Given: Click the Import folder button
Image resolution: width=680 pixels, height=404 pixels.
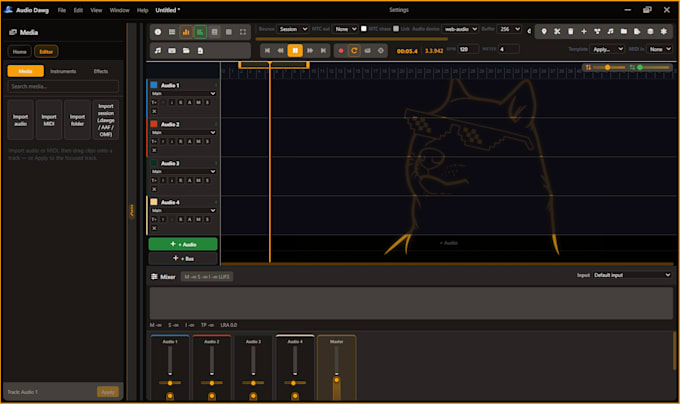Looking at the screenshot, I should [77, 120].
